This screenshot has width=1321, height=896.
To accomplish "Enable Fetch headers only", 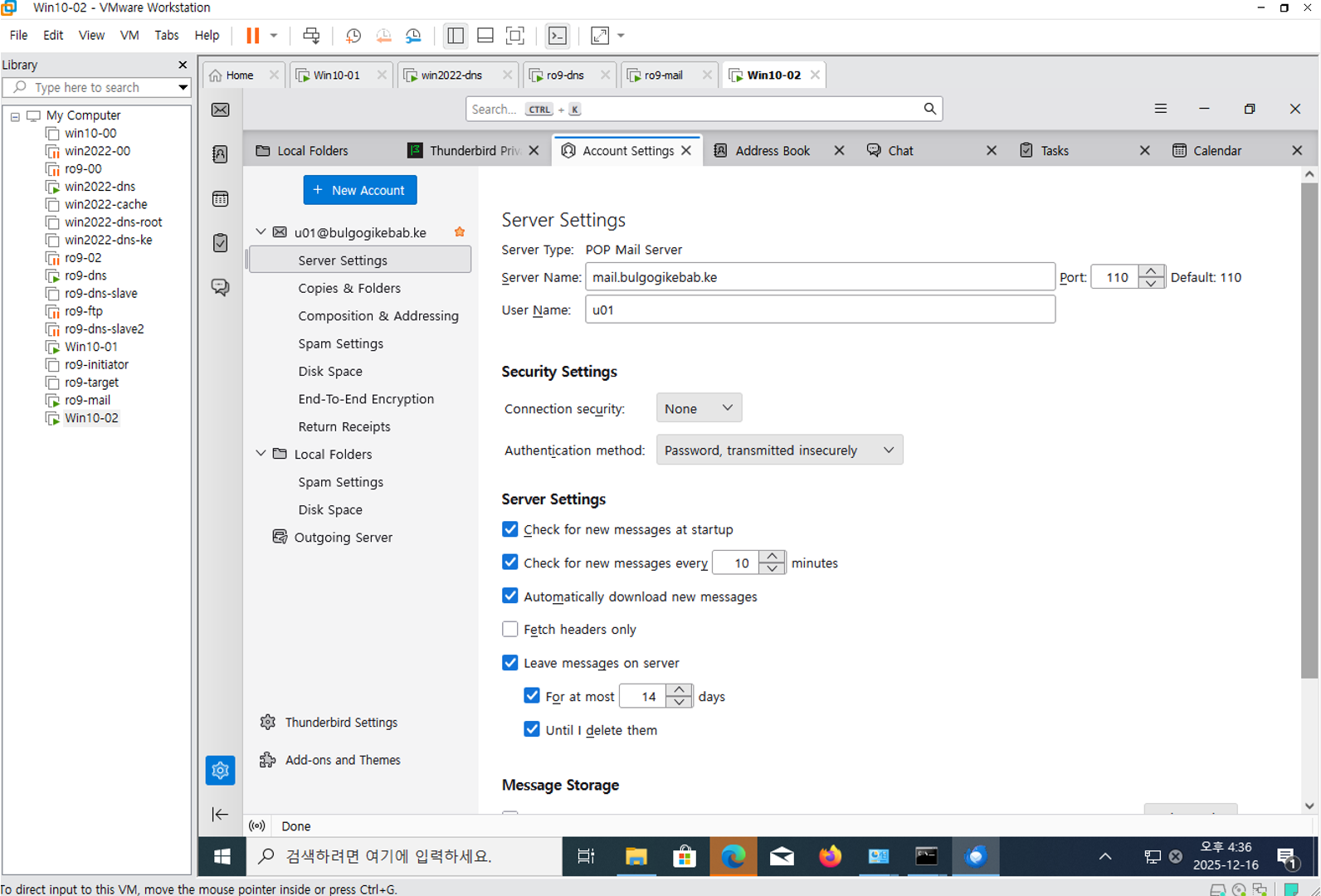I will [510, 629].
